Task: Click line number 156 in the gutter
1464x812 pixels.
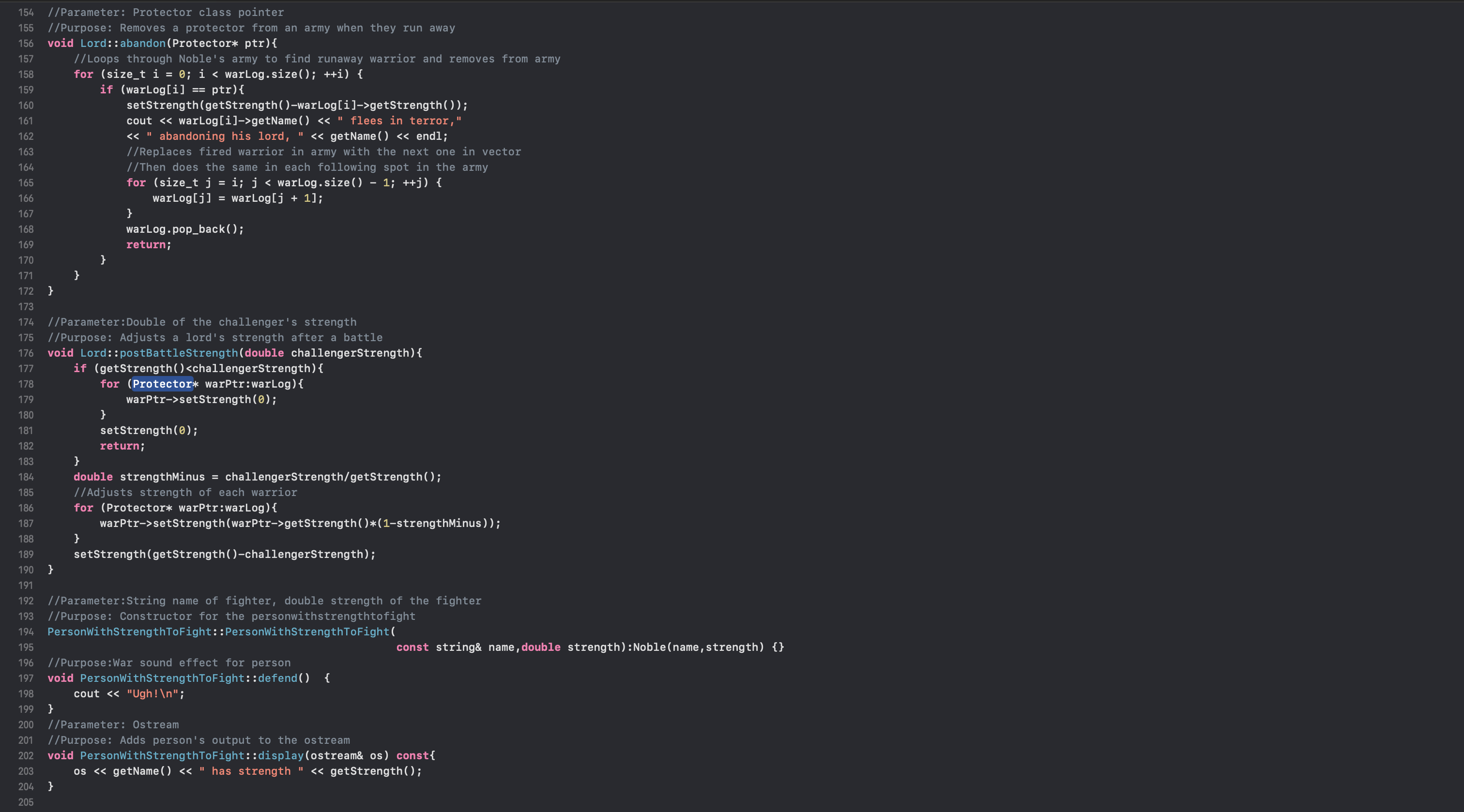Action: coord(26,43)
